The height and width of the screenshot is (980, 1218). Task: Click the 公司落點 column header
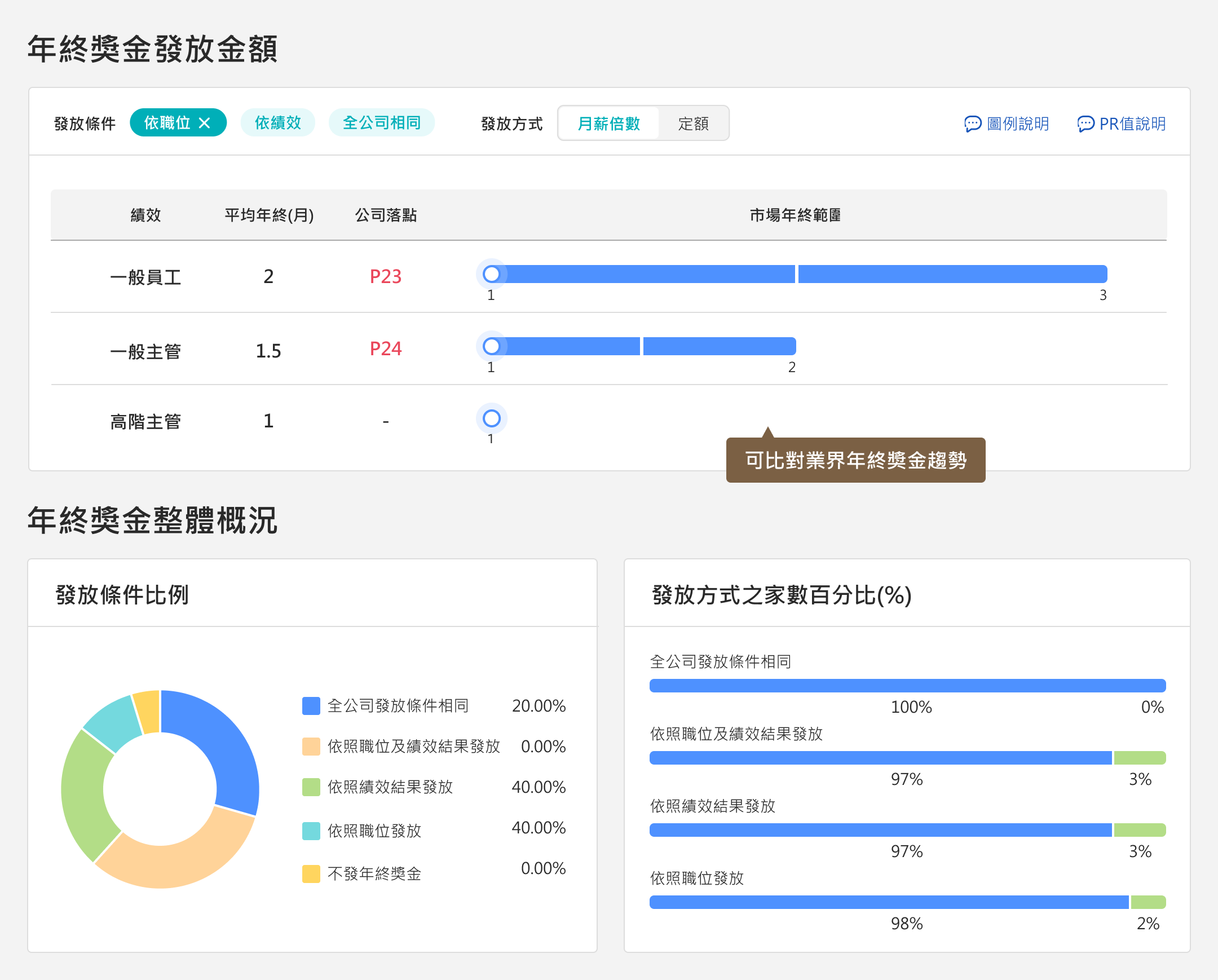385,215
